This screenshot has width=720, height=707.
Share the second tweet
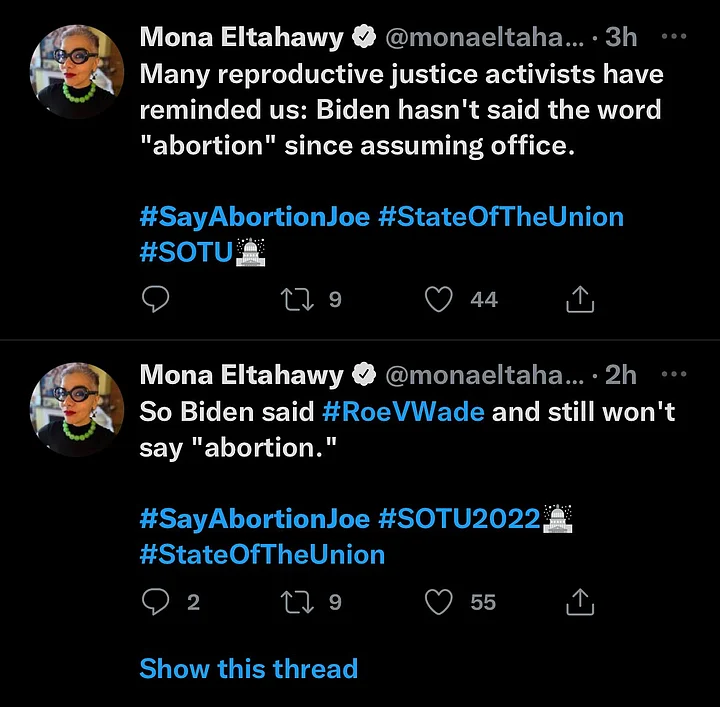(581, 601)
